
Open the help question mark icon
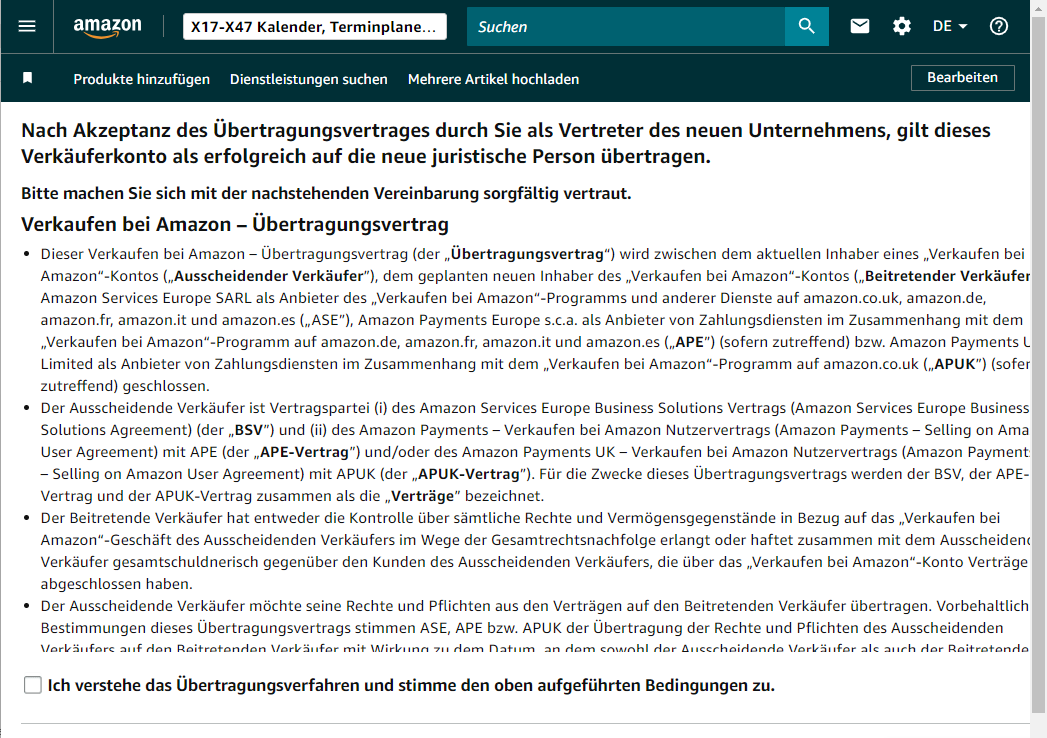999,26
